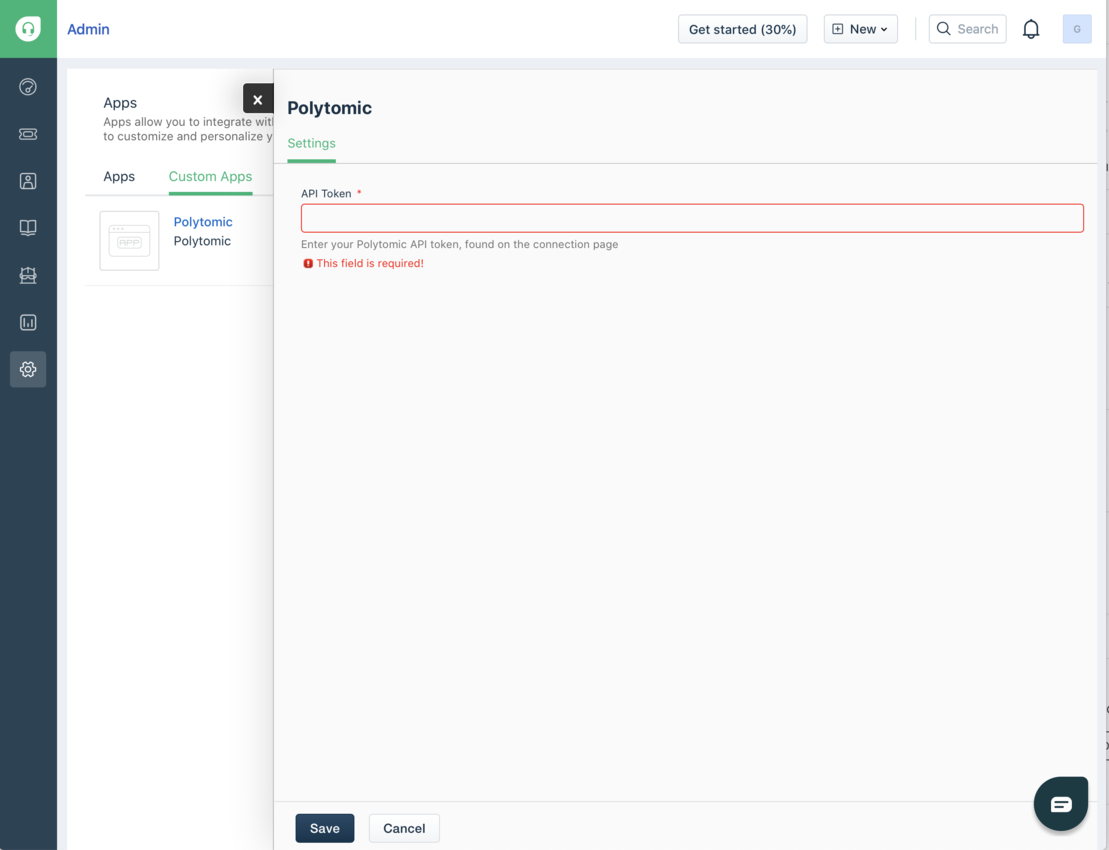Click inside the API Token input field
This screenshot has height=850, width=1109.
click(x=692, y=218)
